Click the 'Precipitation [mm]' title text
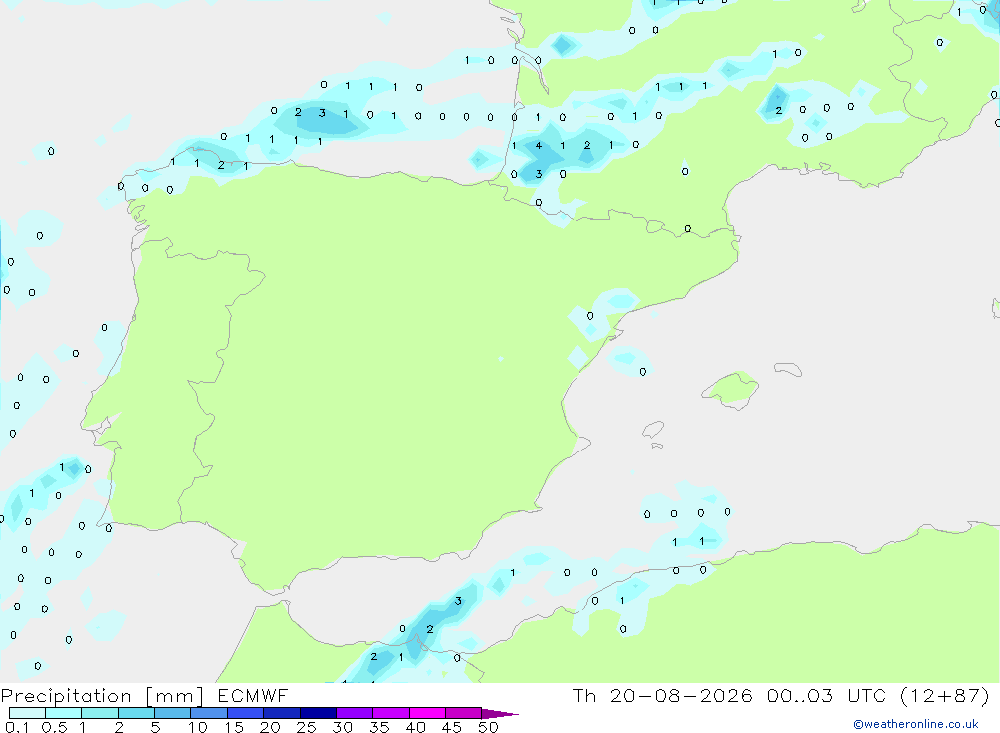Viewport: 1000px width, 733px height. click(103, 695)
